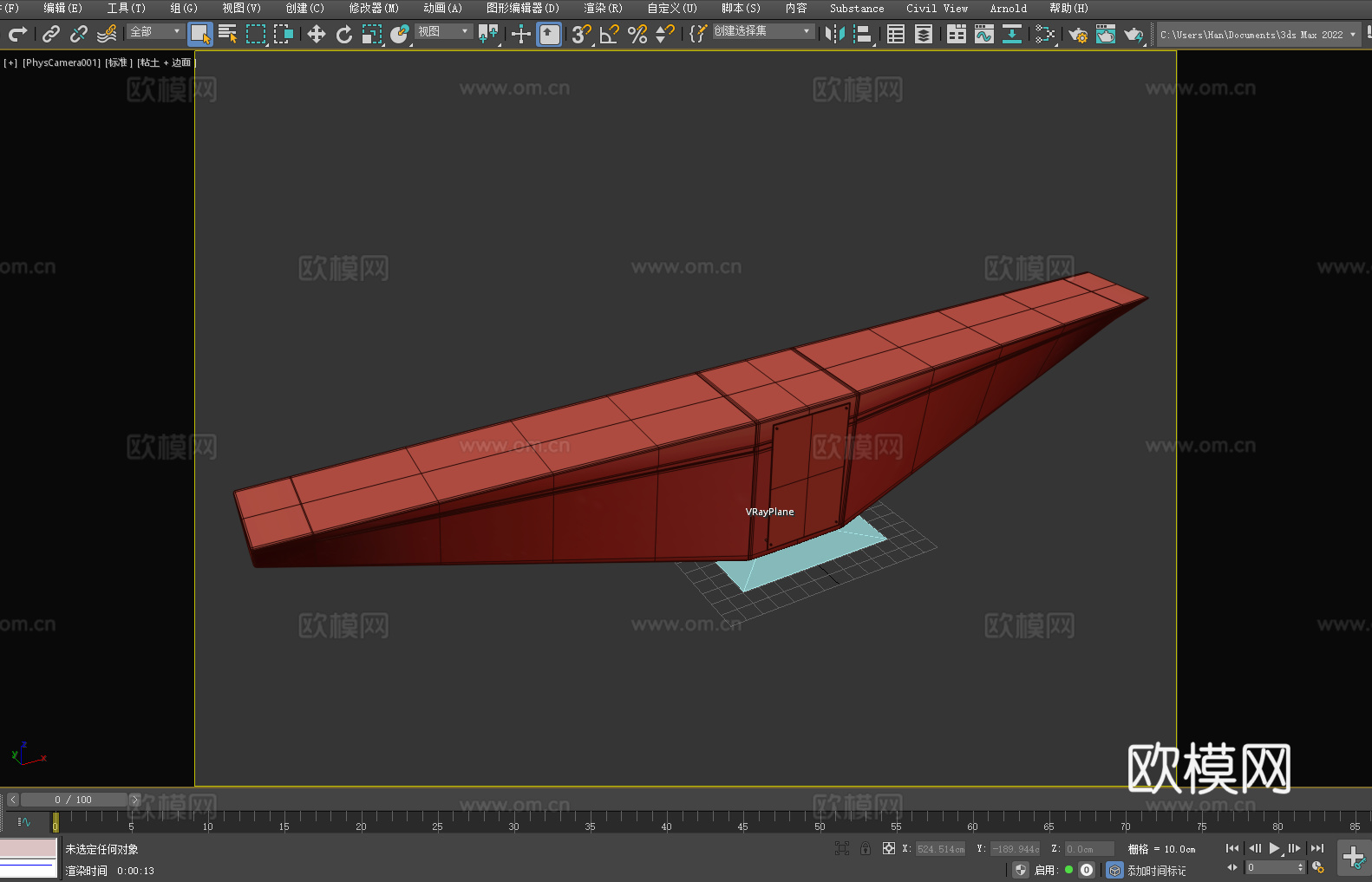The width and height of the screenshot is (1372, 882).
Task: Select the Rotate tool
Action: [x=344, y=34]
